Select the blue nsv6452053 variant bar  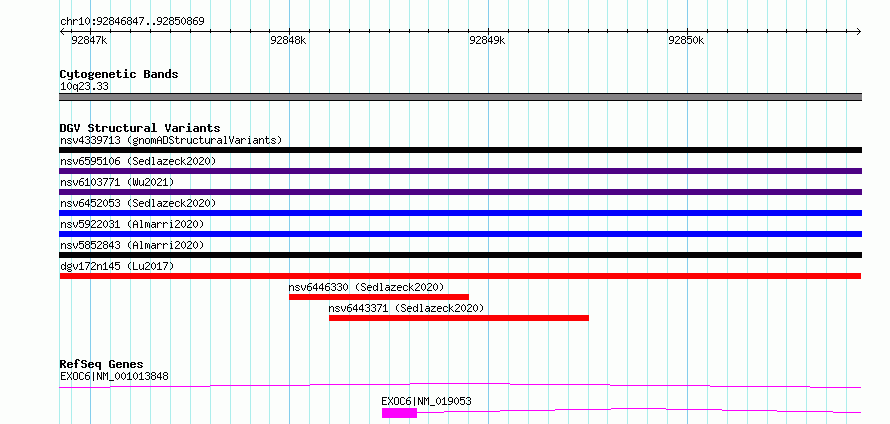coord(460,213)
